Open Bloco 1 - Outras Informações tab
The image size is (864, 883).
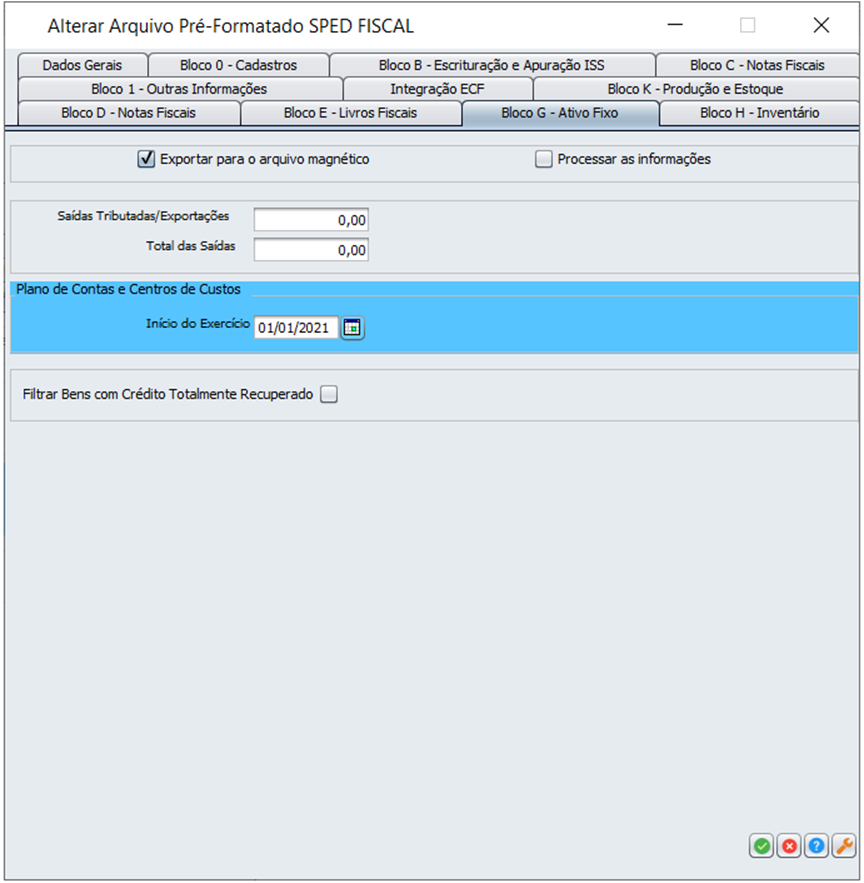[179, 89]
